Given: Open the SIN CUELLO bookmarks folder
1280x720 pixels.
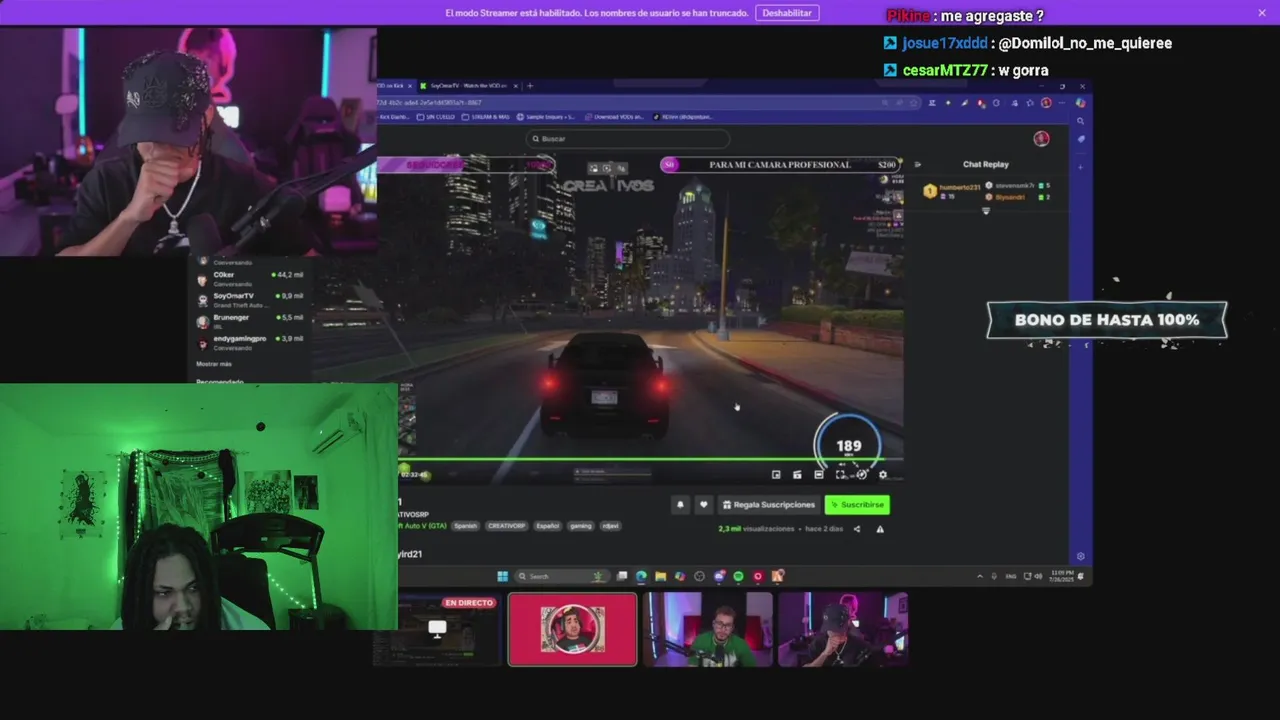Looking at the screenshot, I should click(436, 117).
